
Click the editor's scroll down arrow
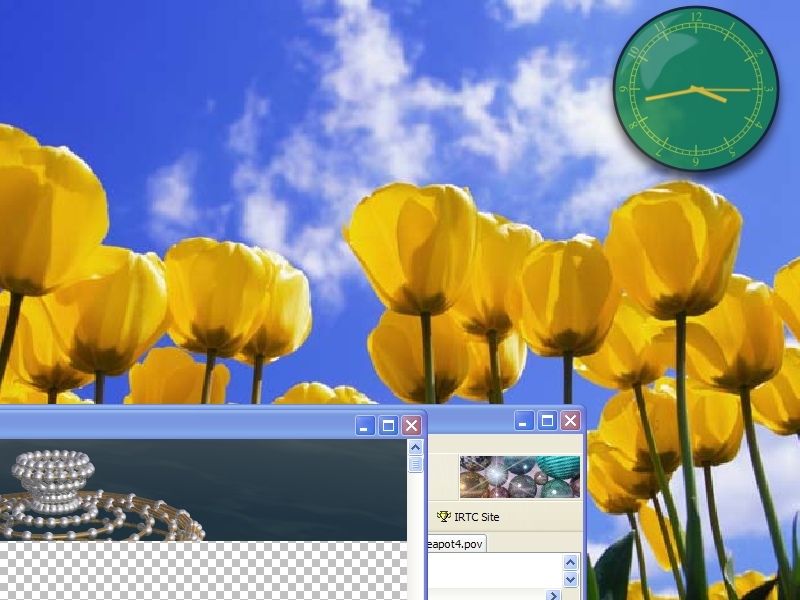point(570,580)
